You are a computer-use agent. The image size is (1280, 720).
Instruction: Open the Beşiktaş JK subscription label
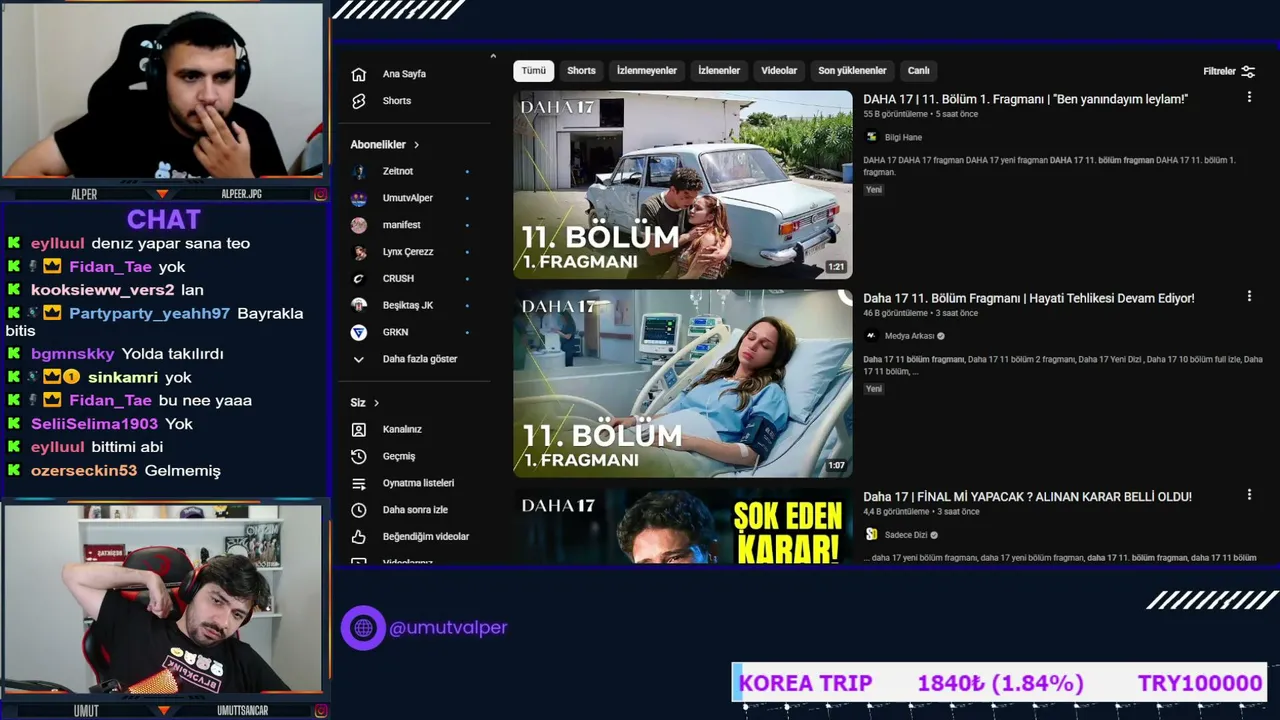tap(408, 305)
